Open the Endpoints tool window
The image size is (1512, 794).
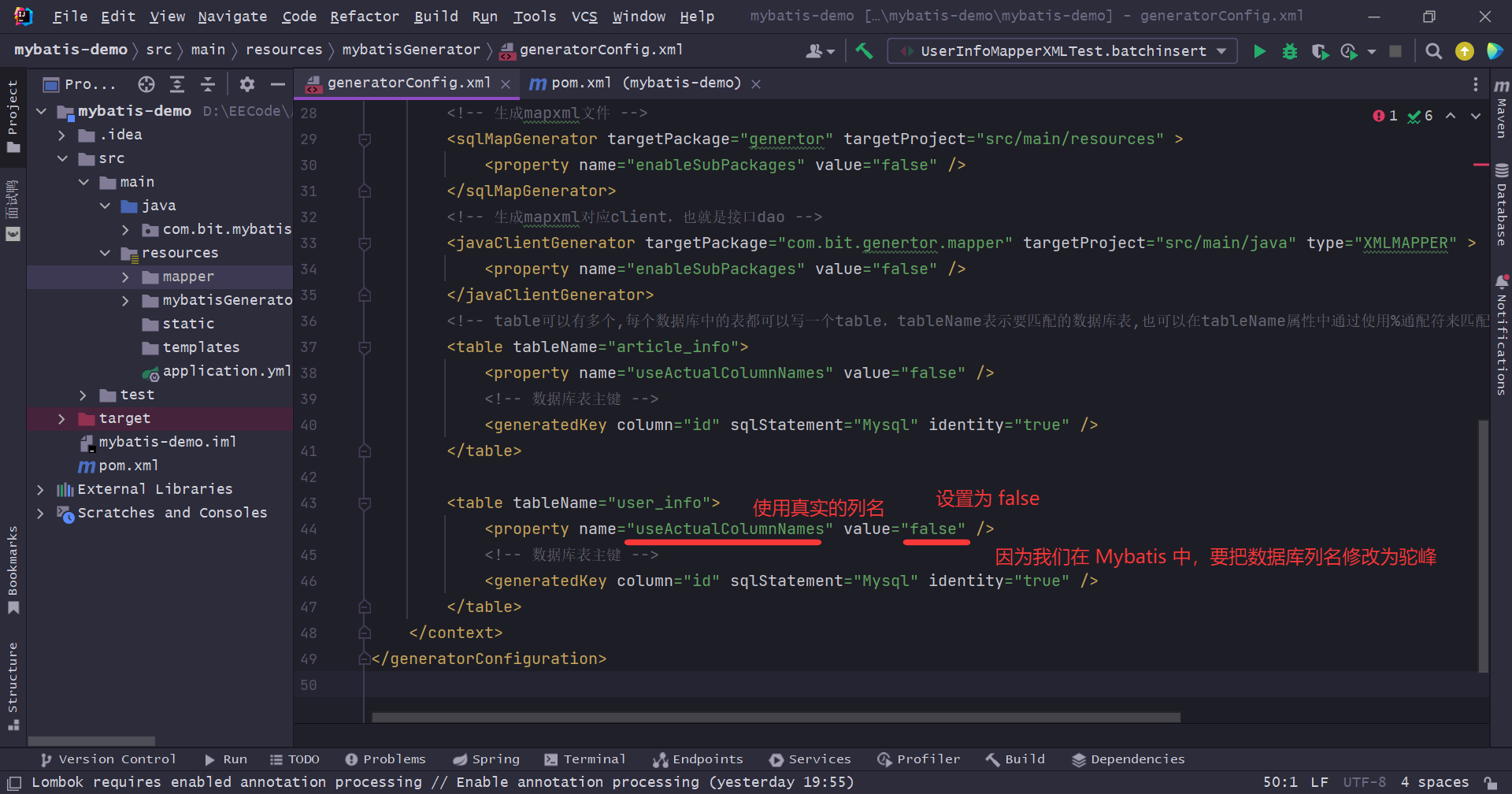tap(698, 759)
